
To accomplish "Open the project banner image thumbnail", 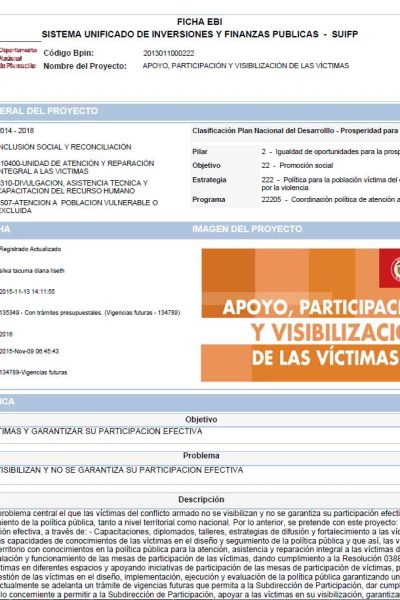I will coord(300,315).
